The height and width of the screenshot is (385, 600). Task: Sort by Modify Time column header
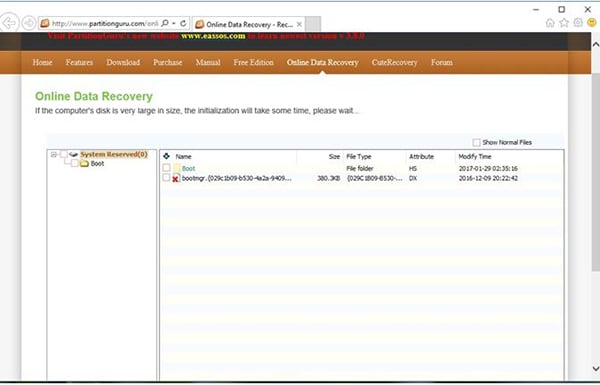[474, 157]
